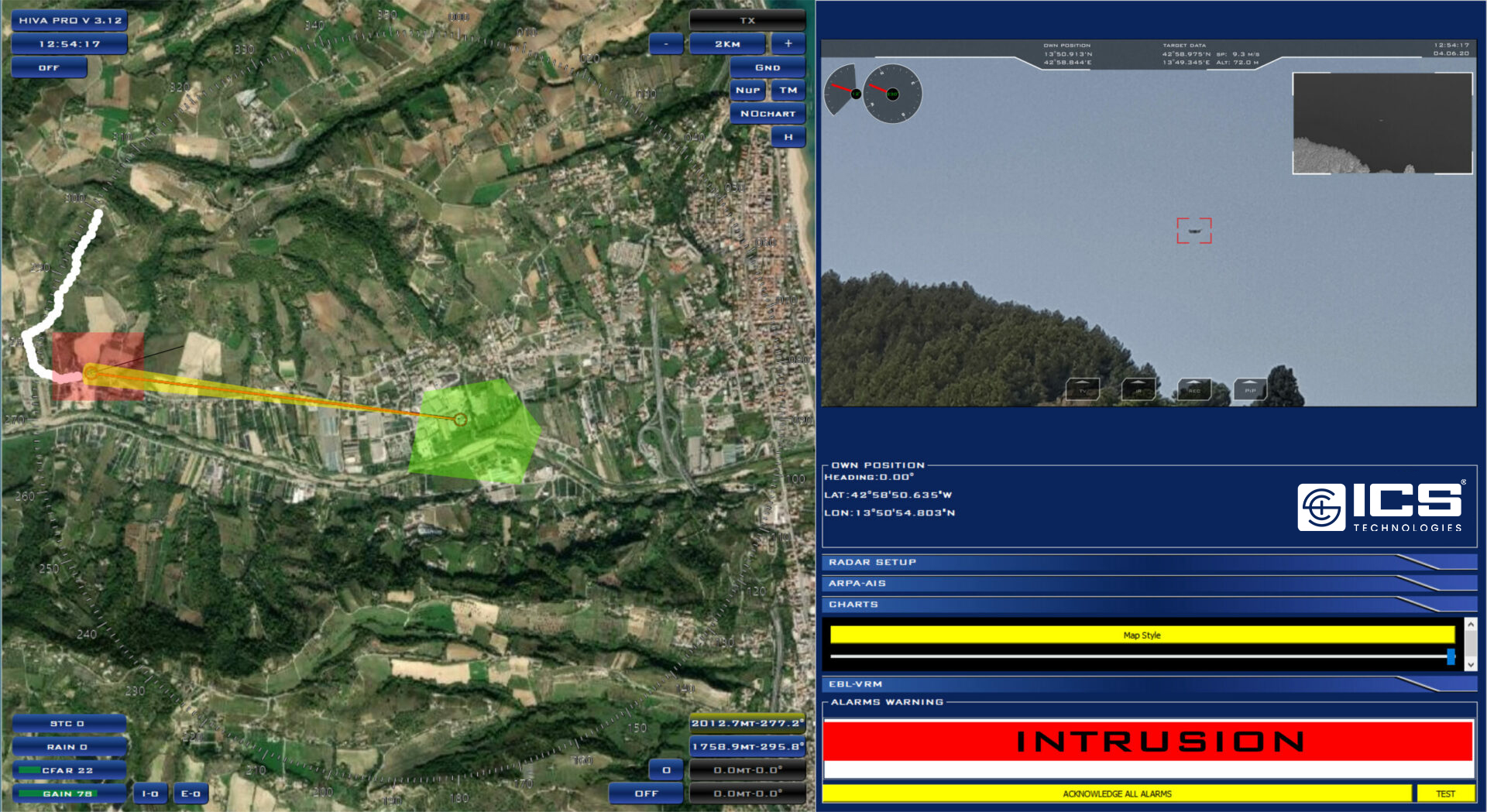Click the O button above OFF
Screen dimensions: 1487x812
click(666, 770)
